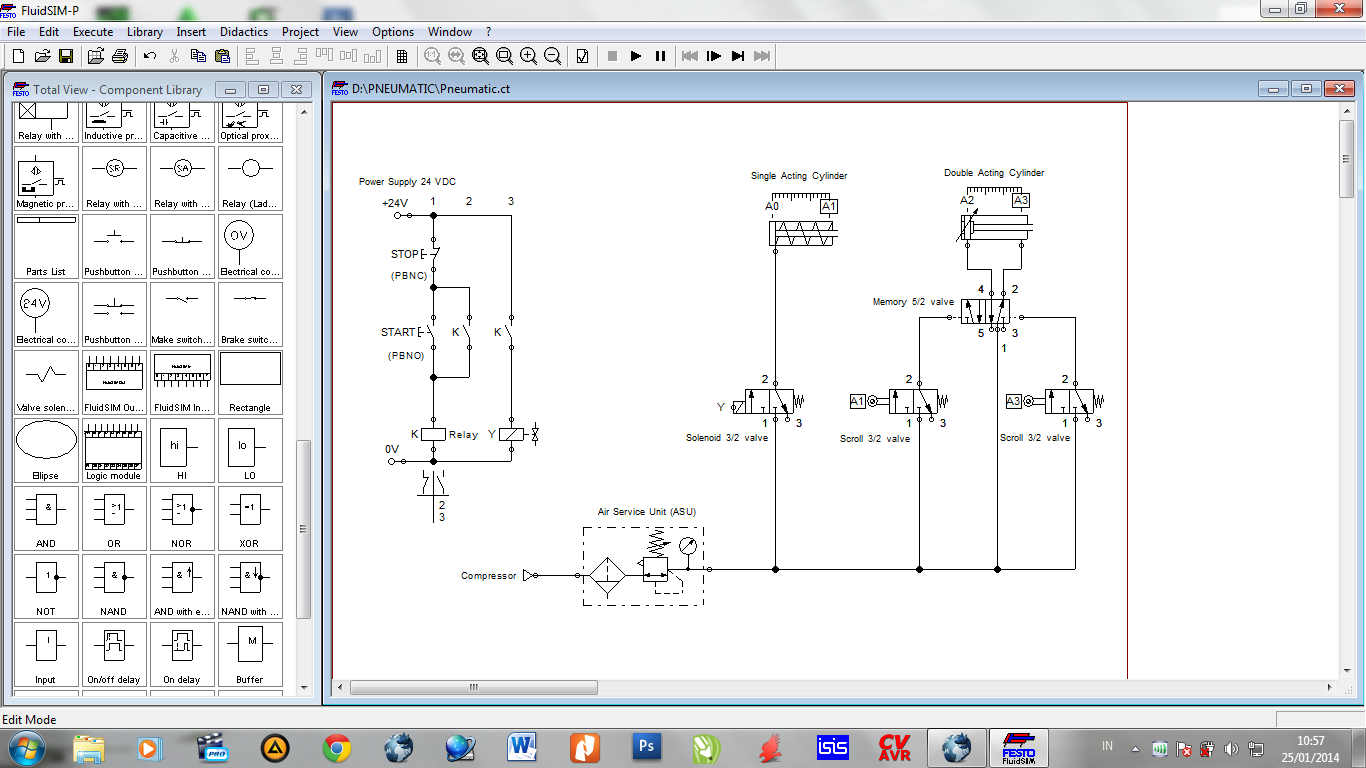Open the Execute menu
Viewport: 1366px width, 768px height.
tap(92, 32)
